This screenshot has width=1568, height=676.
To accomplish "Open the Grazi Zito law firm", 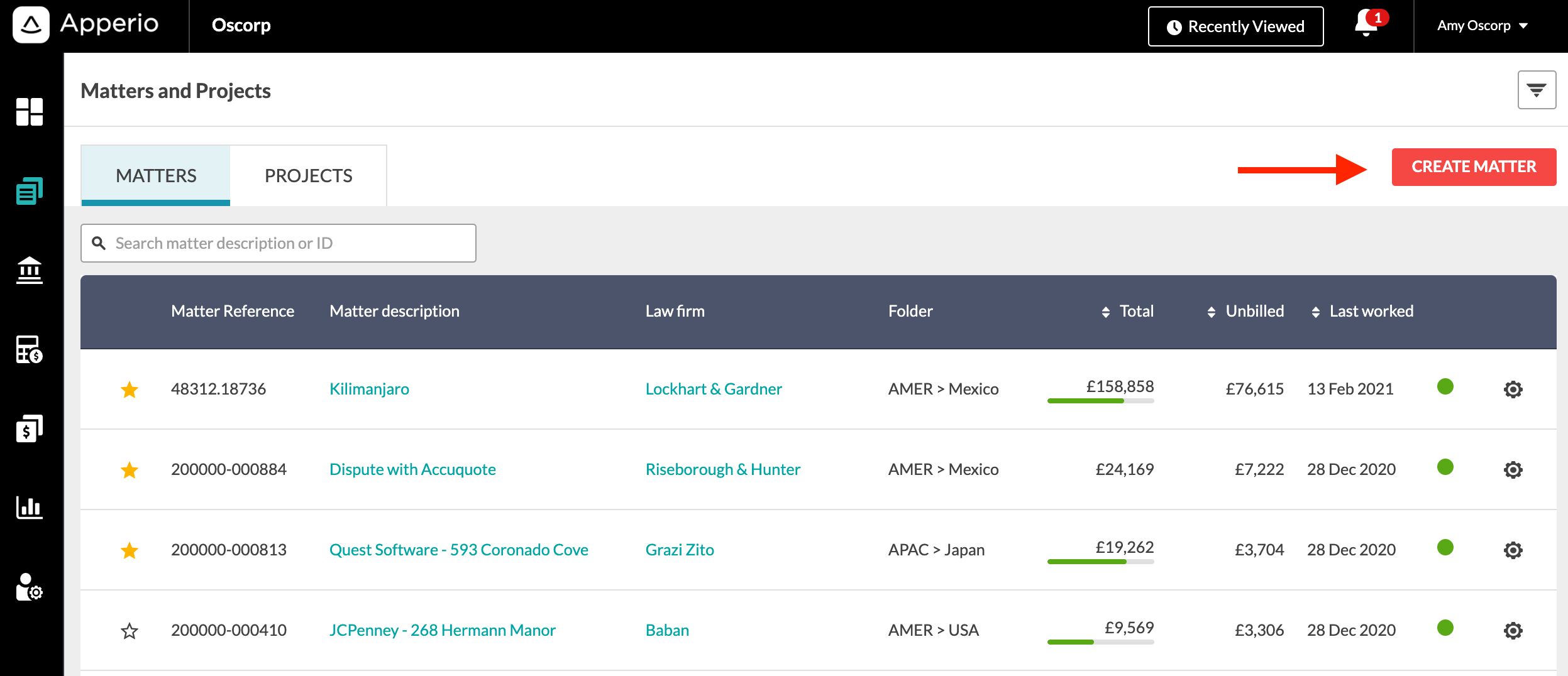I will [680, 550].
